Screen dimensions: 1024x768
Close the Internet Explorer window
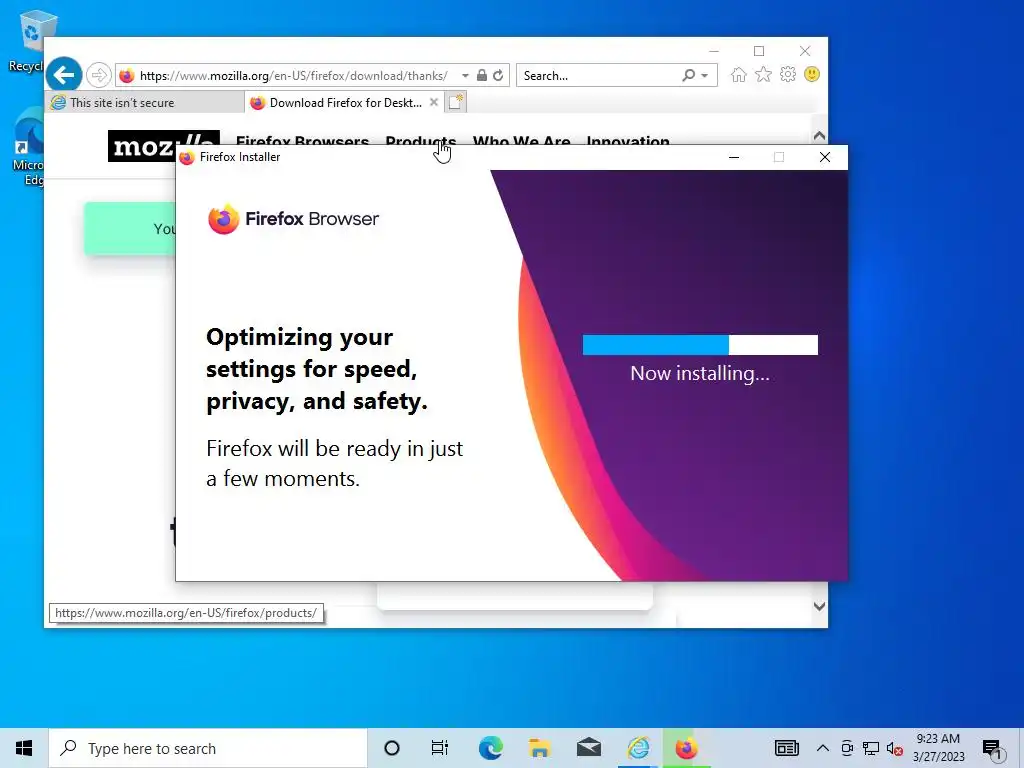click(805, 51)
